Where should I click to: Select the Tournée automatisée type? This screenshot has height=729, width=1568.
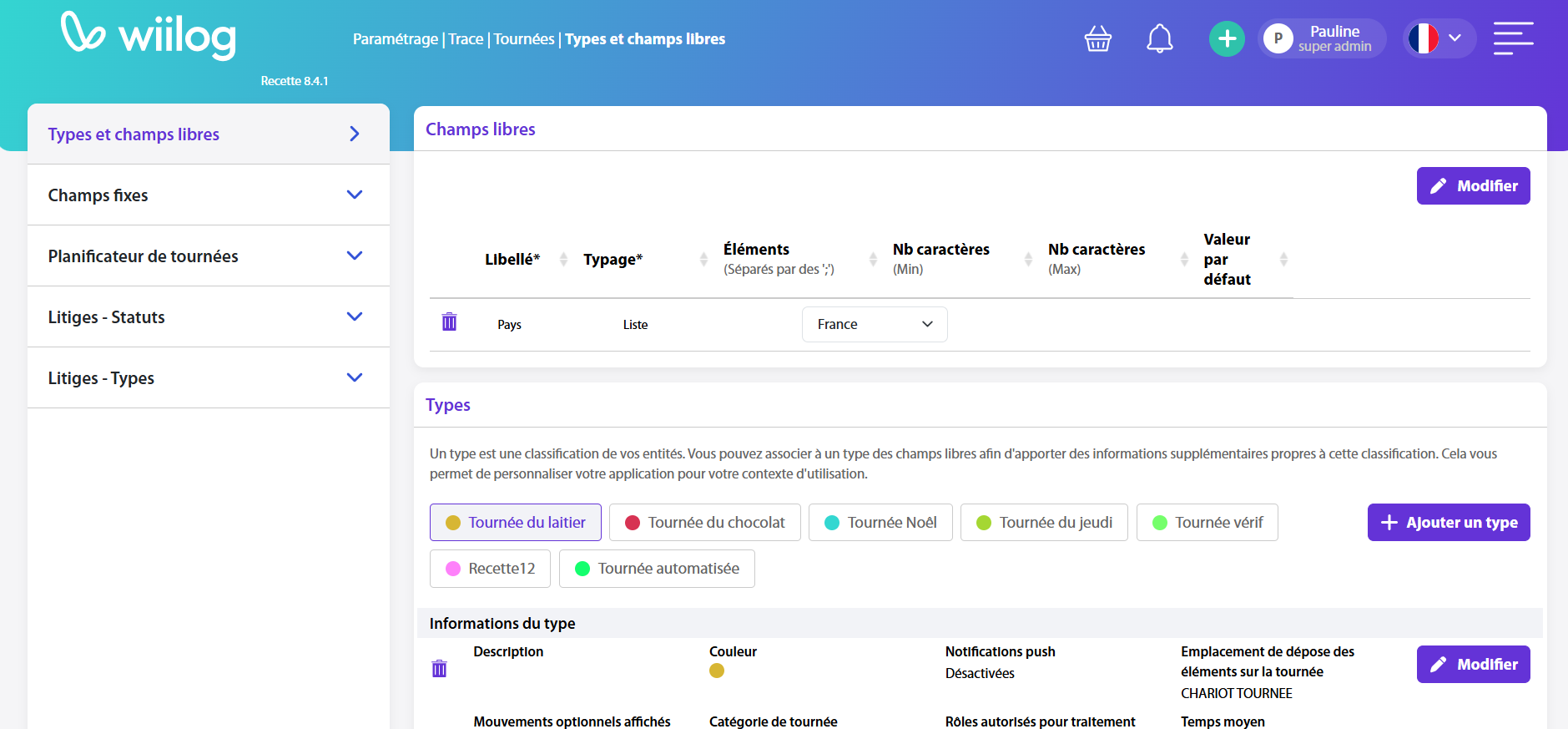pyautogui.click(x=656, y=569)
